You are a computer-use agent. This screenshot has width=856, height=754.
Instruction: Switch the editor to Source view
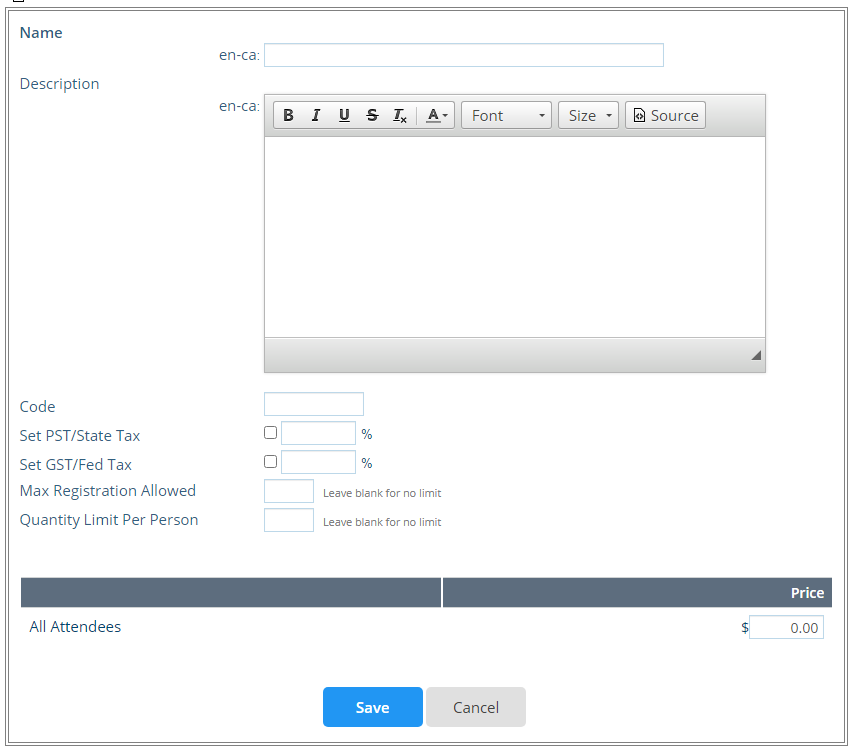[x=665, y=116]
